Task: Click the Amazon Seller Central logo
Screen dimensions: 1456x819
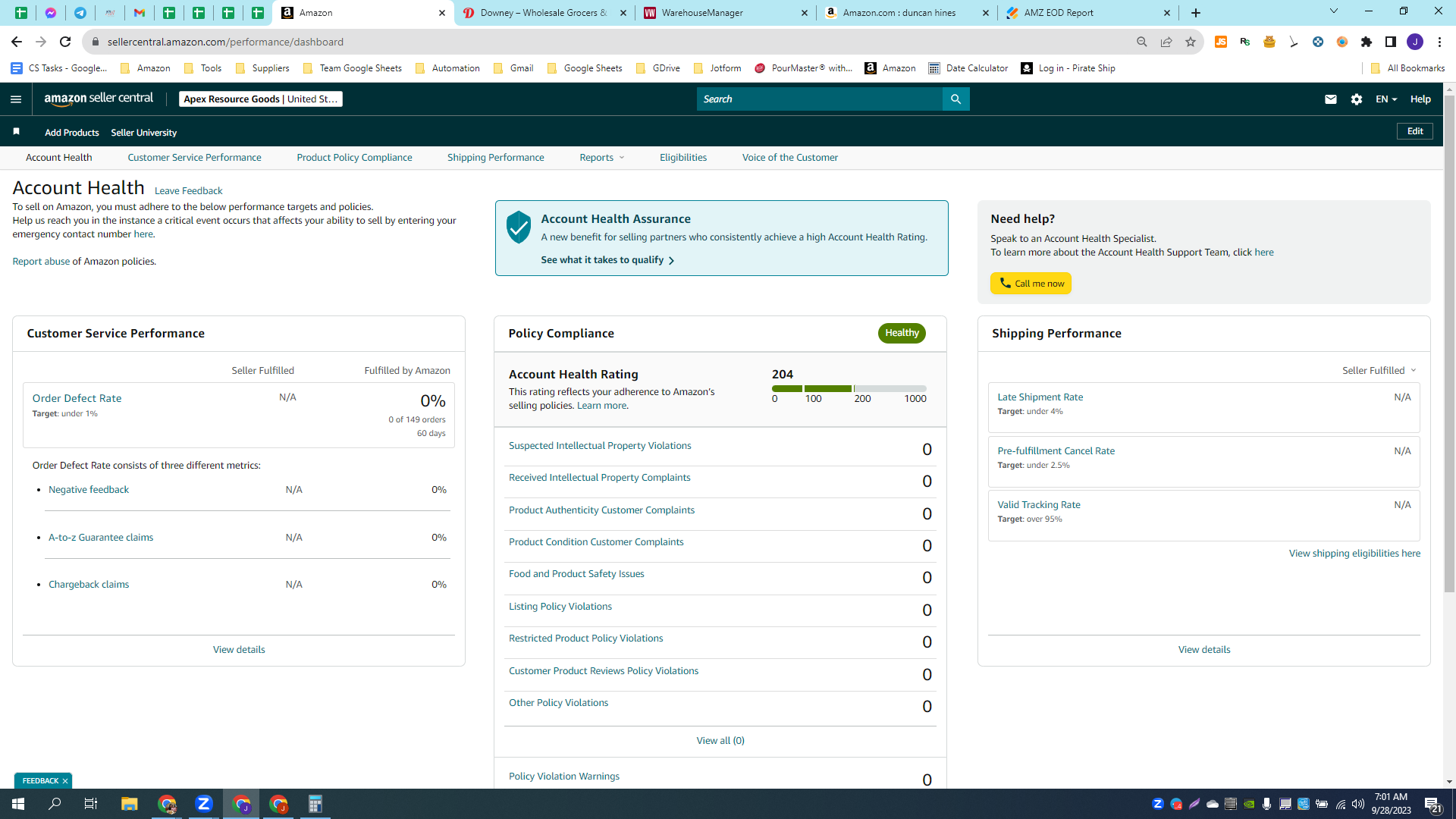Action: 99,99
